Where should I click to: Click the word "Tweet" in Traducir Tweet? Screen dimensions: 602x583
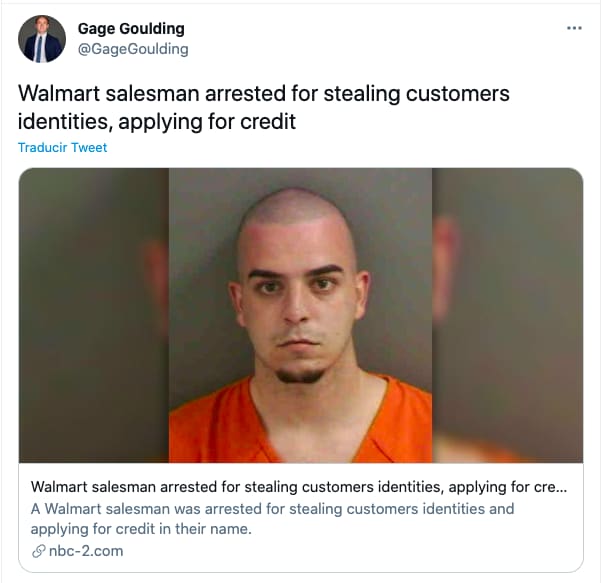(89, 147)
